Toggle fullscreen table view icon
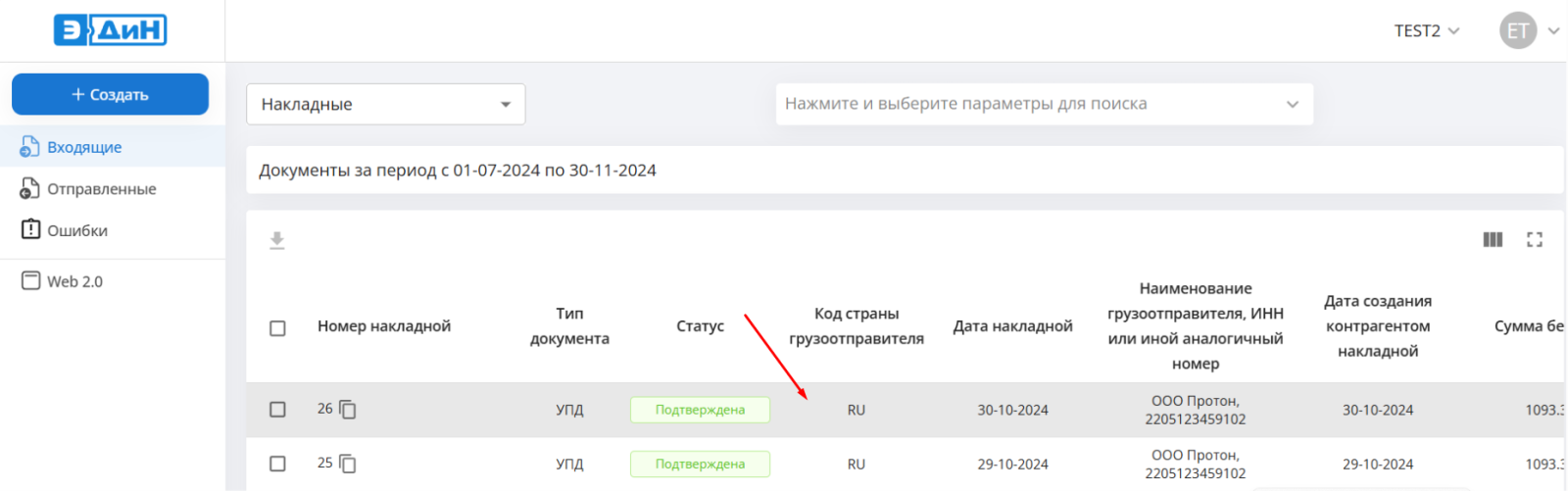Image resolution: width=1568 pixels, height=491 pixels. pos(1535,239)
